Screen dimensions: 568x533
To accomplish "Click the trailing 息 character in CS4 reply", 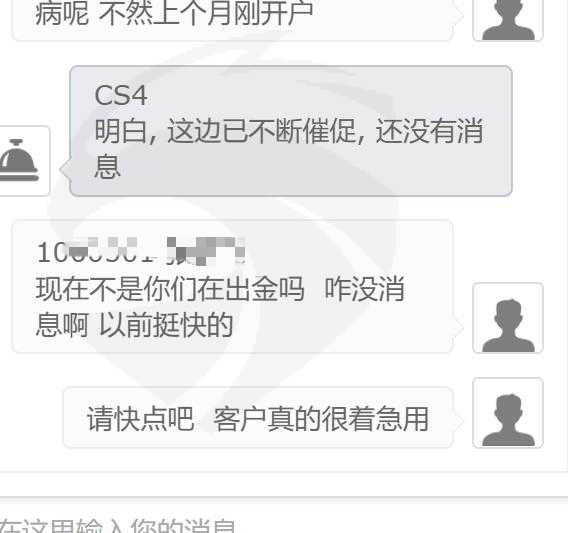I will tap(107, 166).
